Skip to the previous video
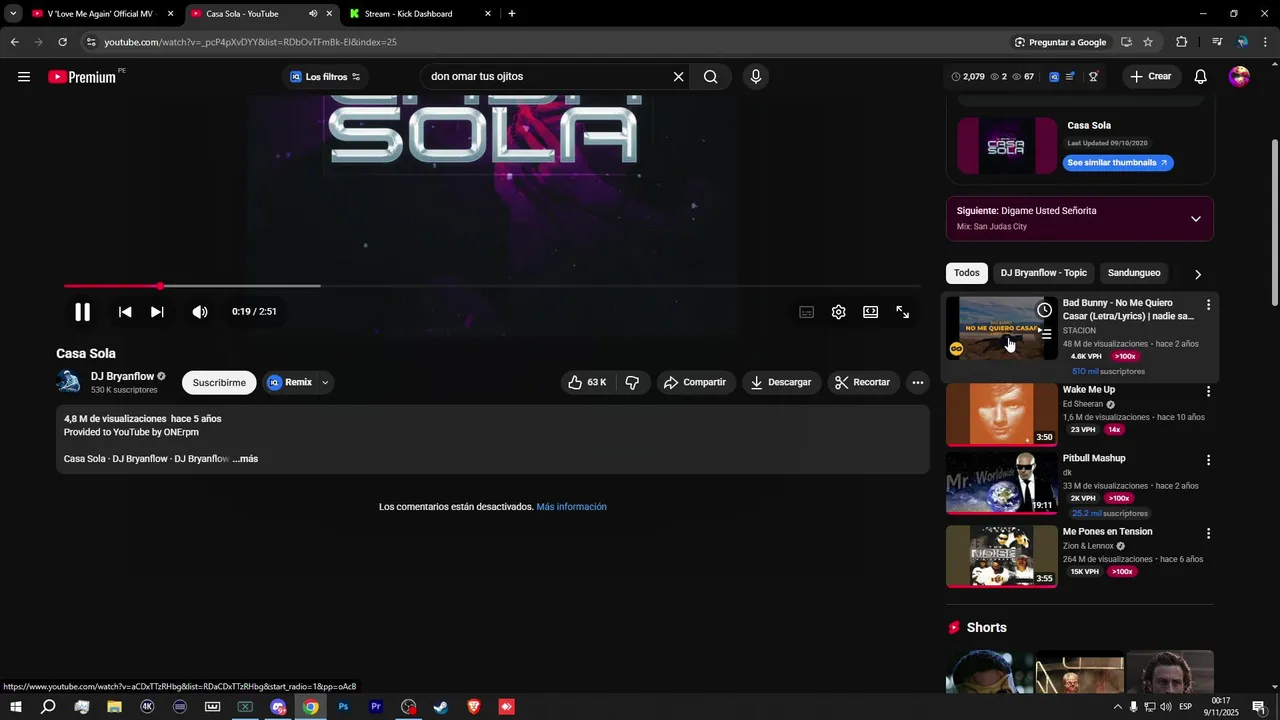This screenshot has height=720, width=1280. point(125,312)
